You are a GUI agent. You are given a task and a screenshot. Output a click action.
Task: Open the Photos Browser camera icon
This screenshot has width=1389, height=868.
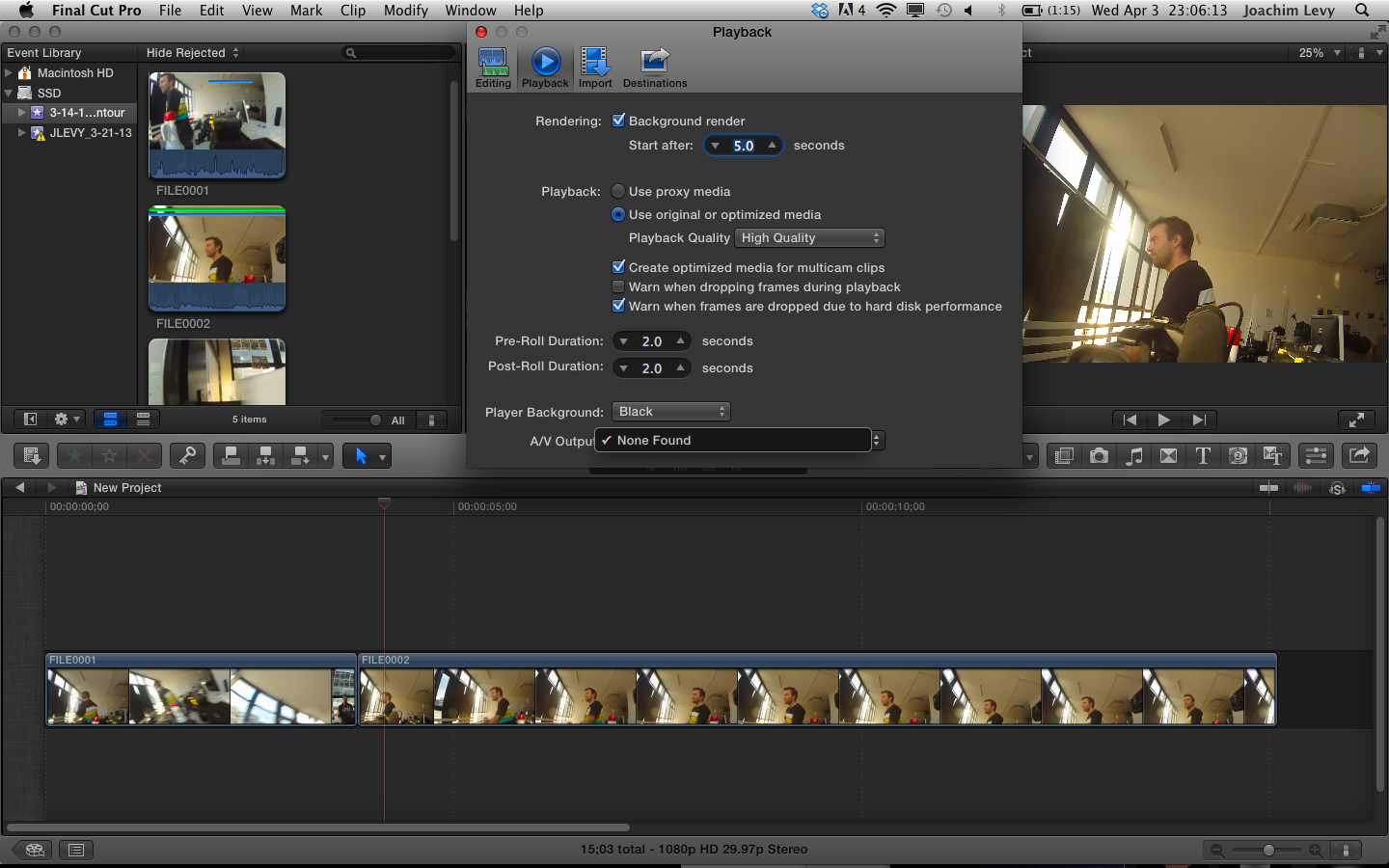point(1099,456)
